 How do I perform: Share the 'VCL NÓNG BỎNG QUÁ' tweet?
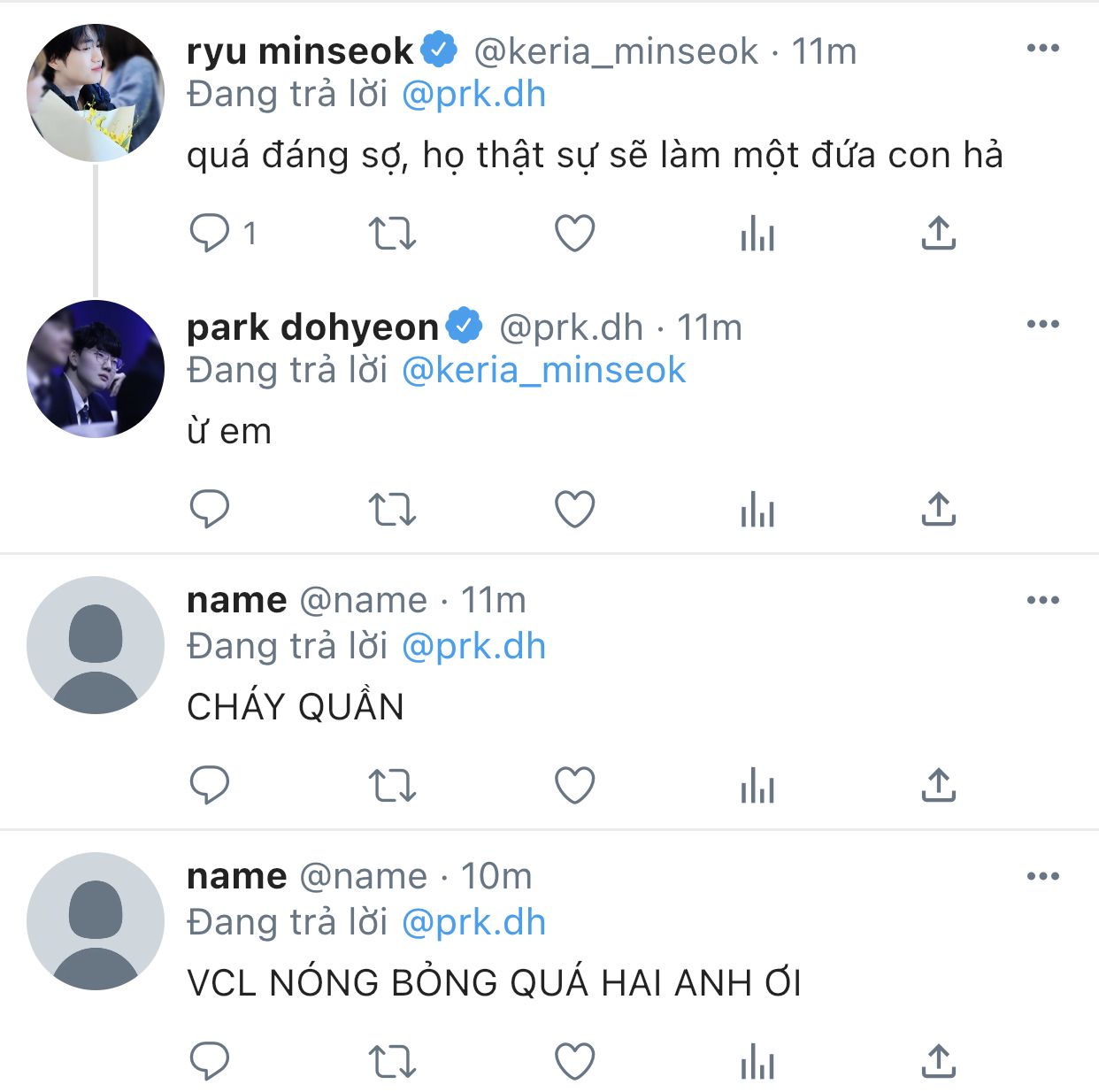[938, 1062]
